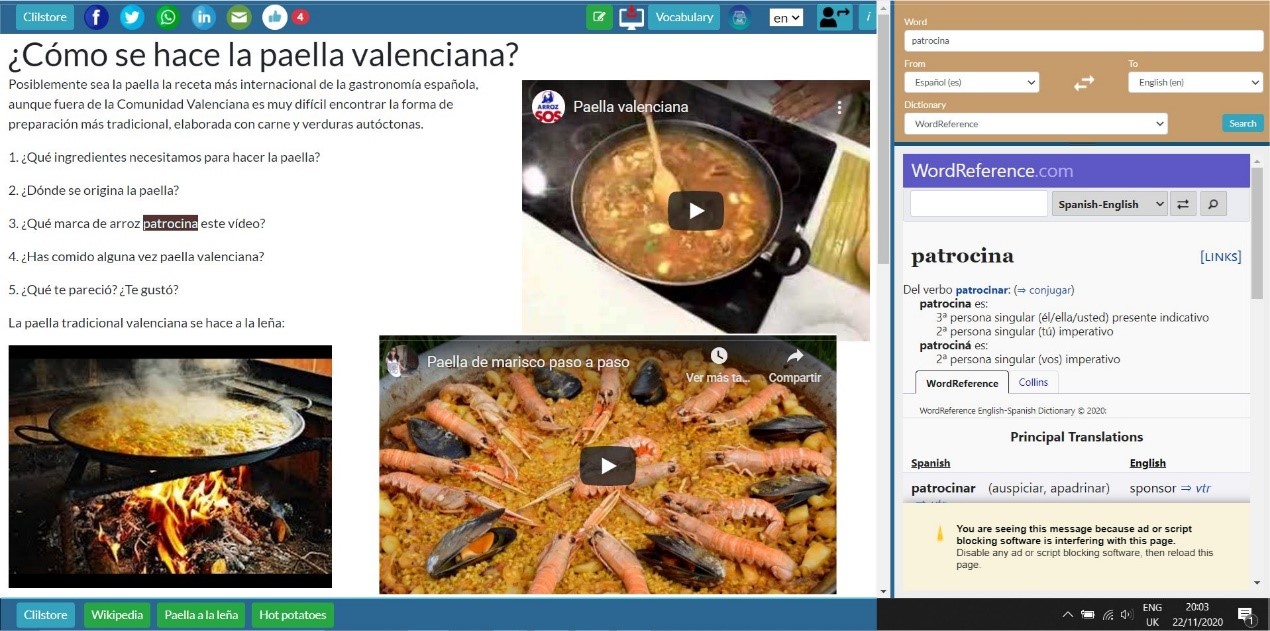
Task: Click the Twitter share icon
Action: pyautogui.click(x=132, y=17)
